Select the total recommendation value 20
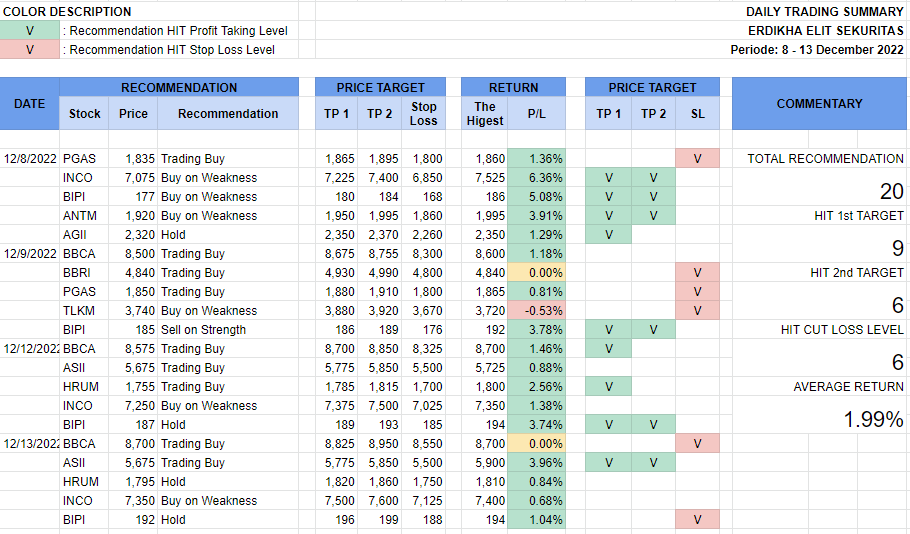Viewport: 910px width, 534px height. click(891, 192)
